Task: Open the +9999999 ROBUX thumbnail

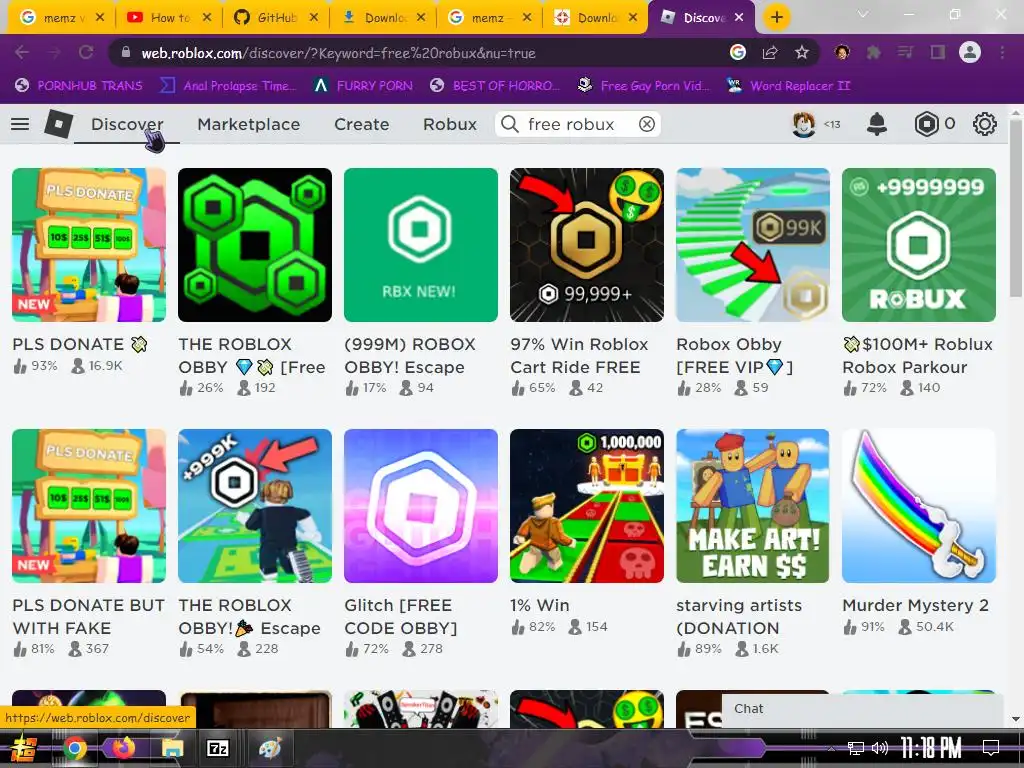Action: click(x=919, y=245)
